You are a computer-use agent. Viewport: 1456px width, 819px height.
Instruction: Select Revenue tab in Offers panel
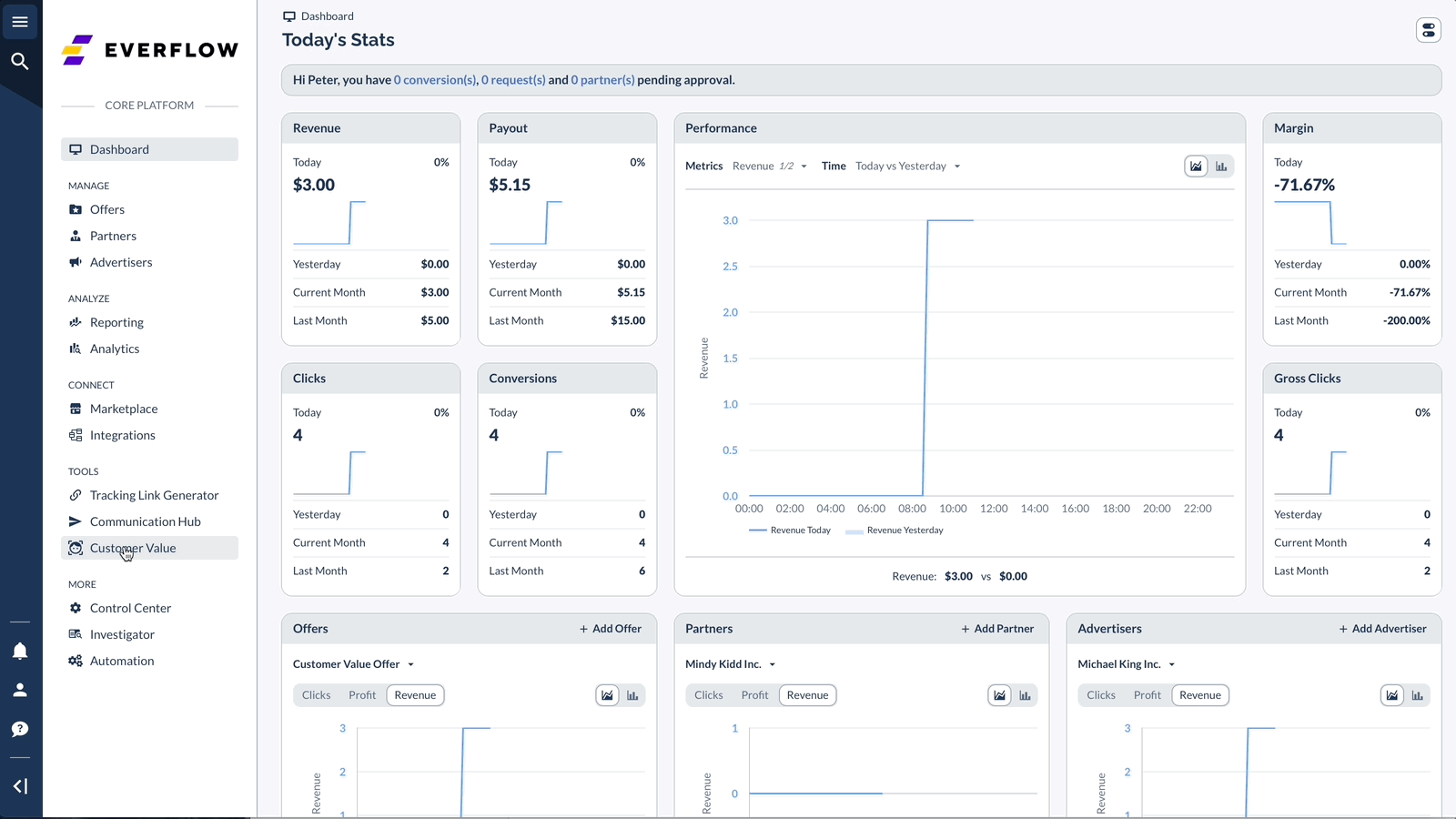(415, 695)
